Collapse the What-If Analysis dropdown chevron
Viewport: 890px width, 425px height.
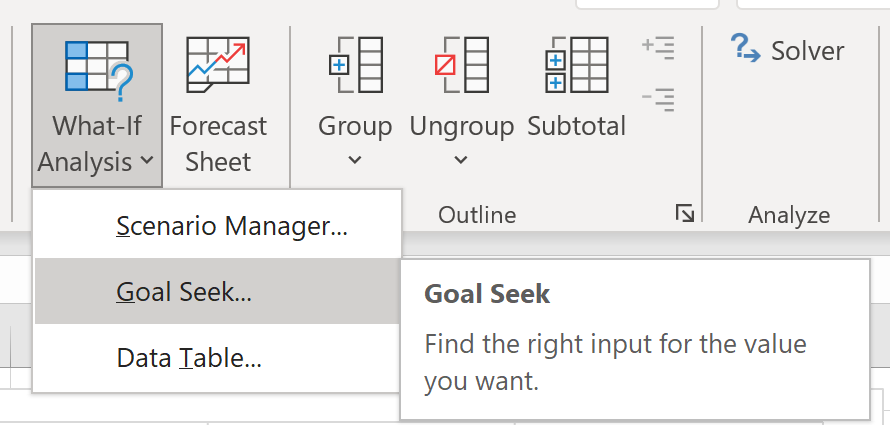pos(146,161)
